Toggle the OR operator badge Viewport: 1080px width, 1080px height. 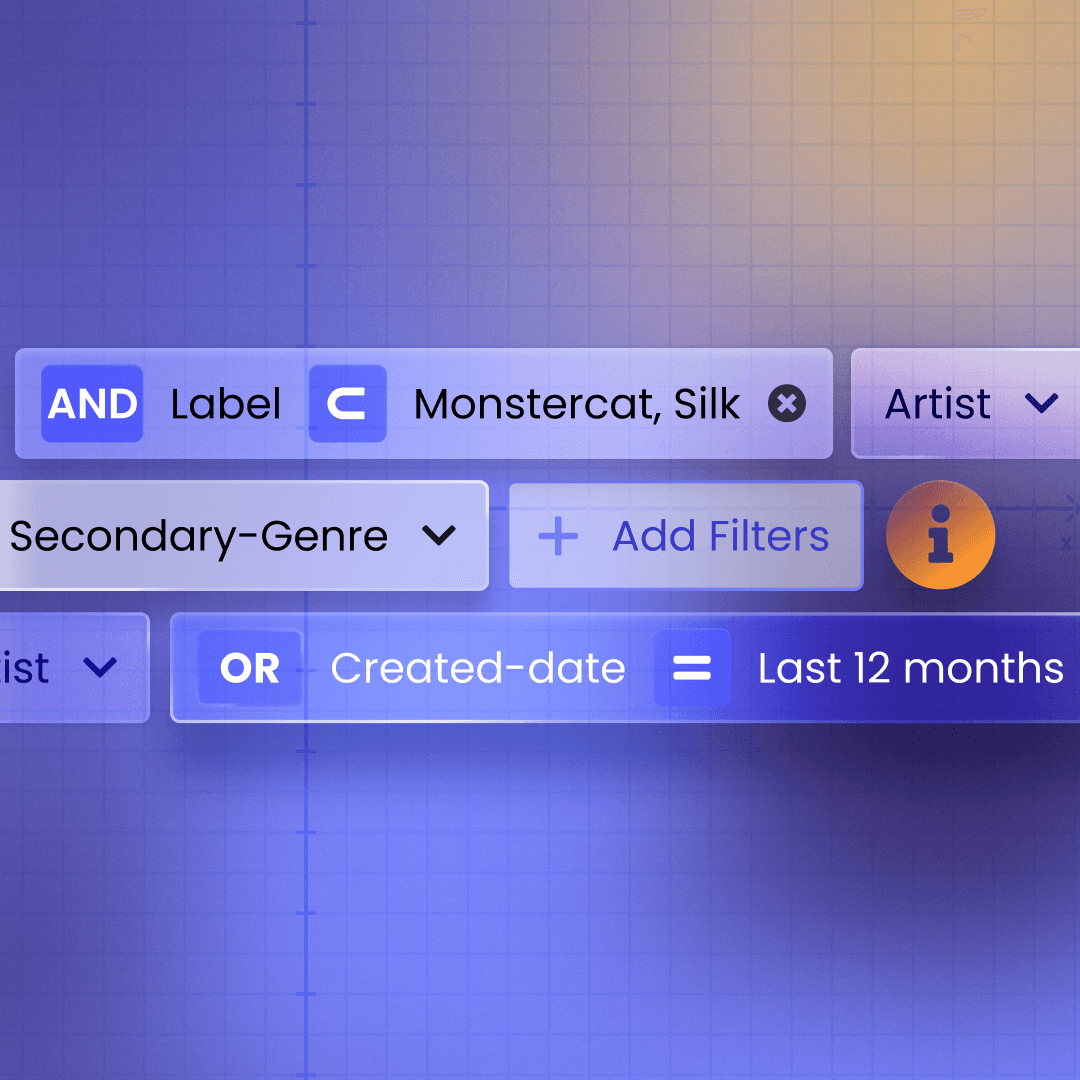click(250, 668)
